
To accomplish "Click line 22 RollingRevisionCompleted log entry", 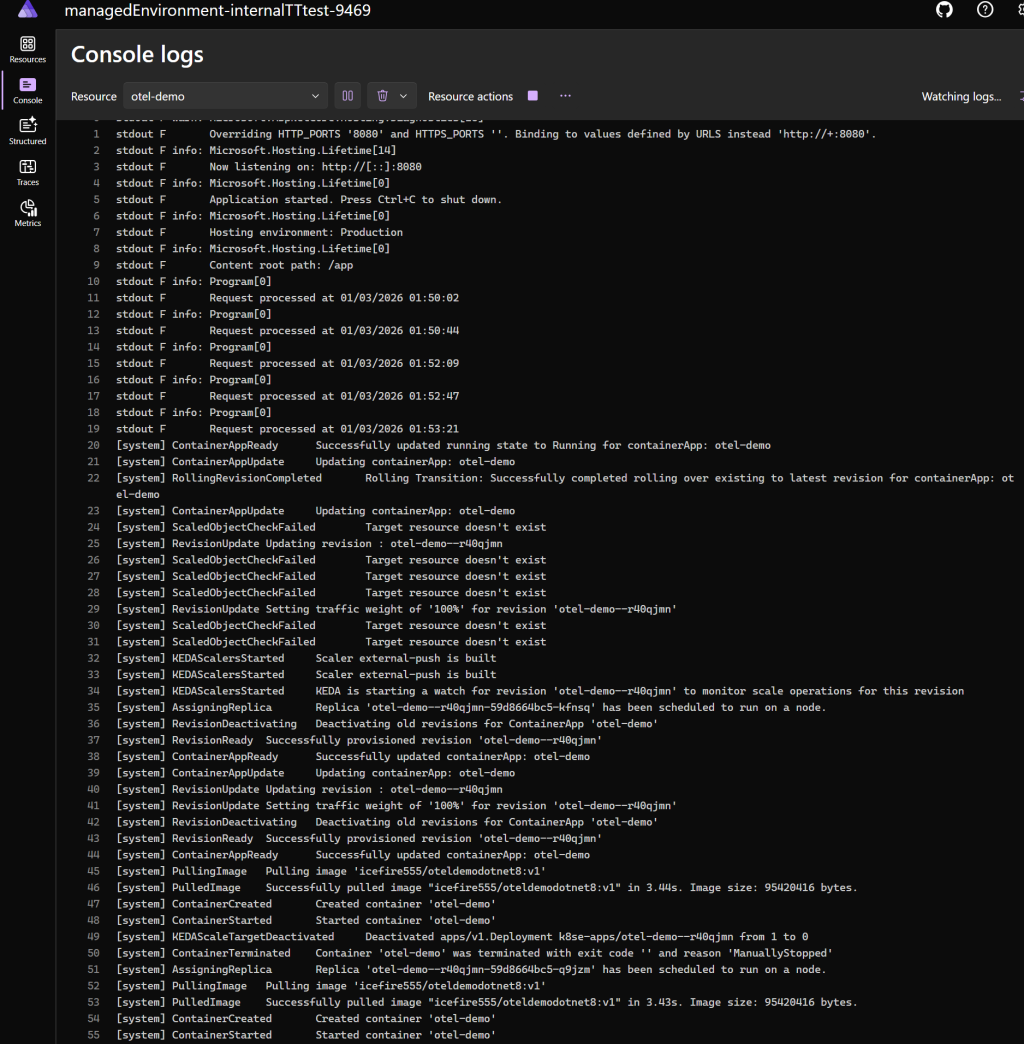I will [565, 486].
